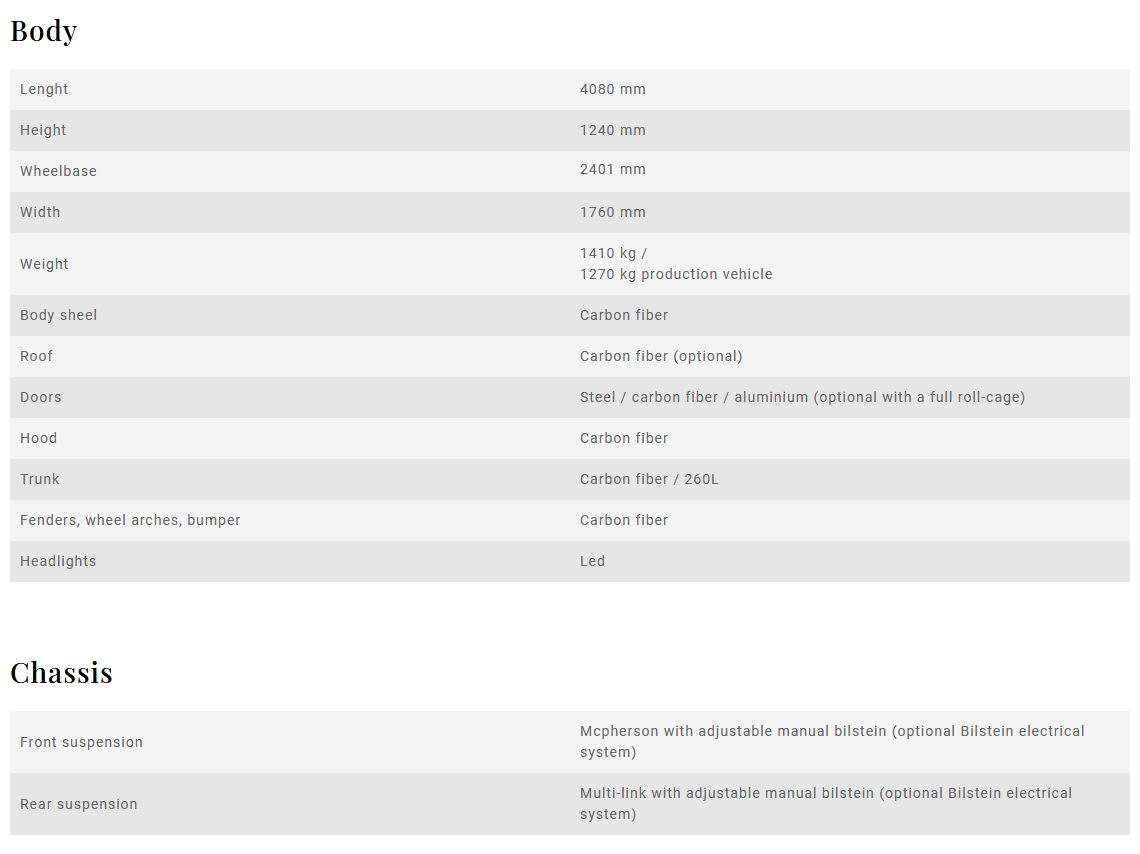Select the Fenders, wheel arches, bumper label

(129, 520)
